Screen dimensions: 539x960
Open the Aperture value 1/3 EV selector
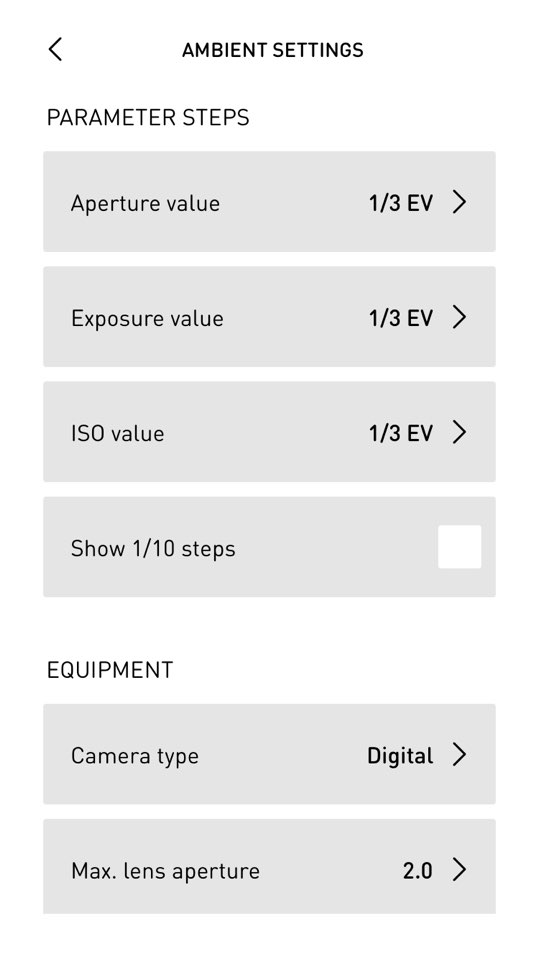[x=401, y=203]
